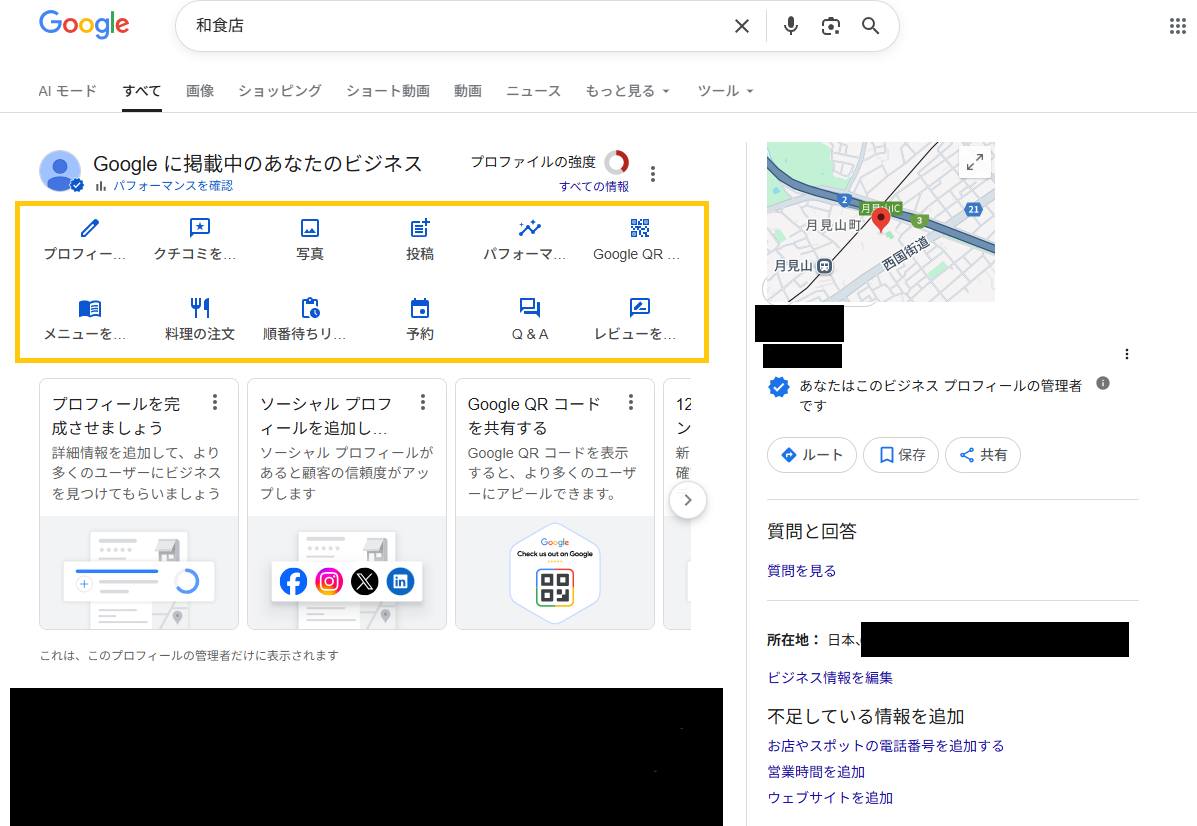Open the Google apps grid icon
The width and height of the screenshot is (1197, 826).
[1177, 26]
